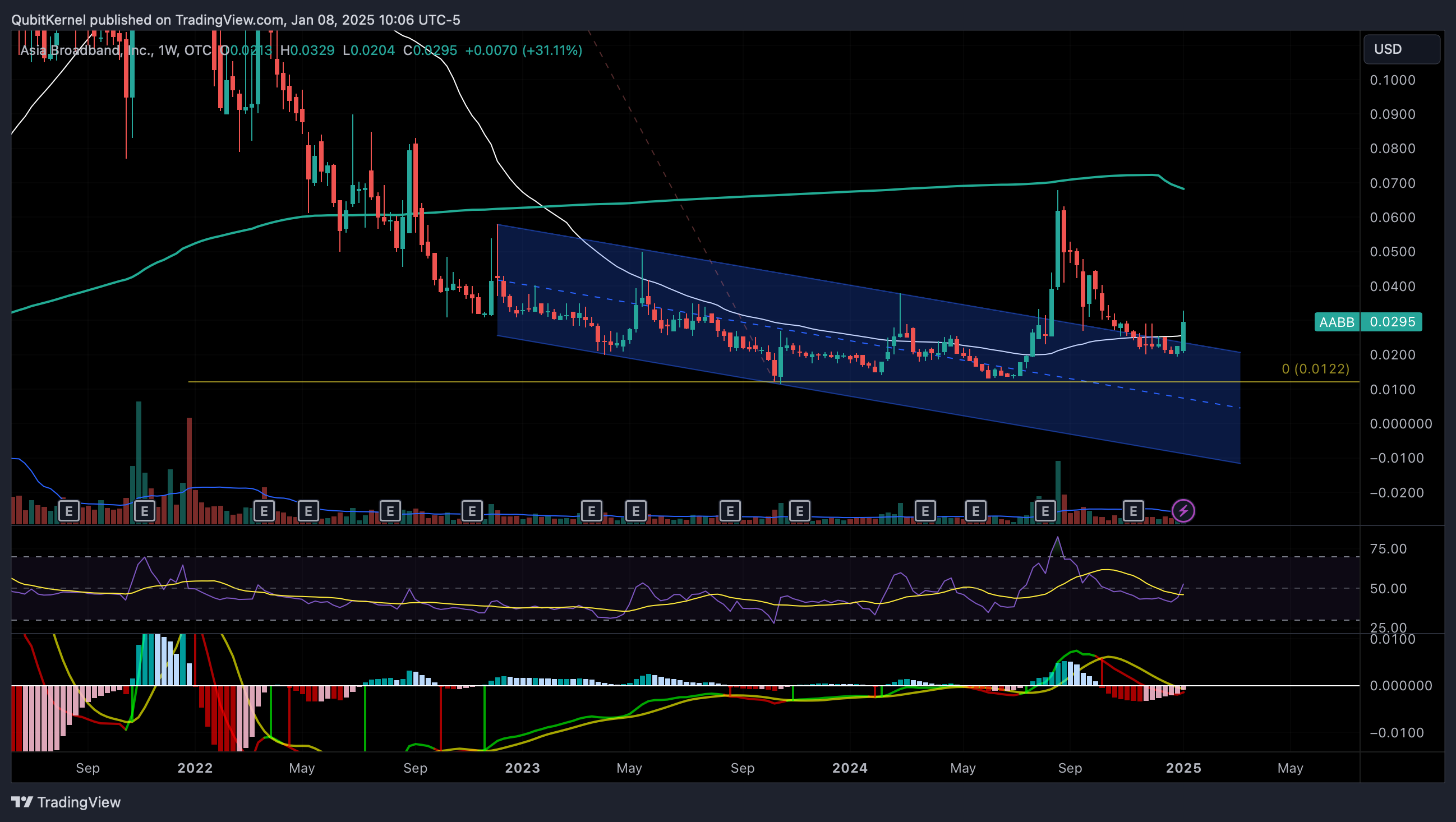
Task: Click the 75.00 RSI axis label
Action: tap(1388, 549)
